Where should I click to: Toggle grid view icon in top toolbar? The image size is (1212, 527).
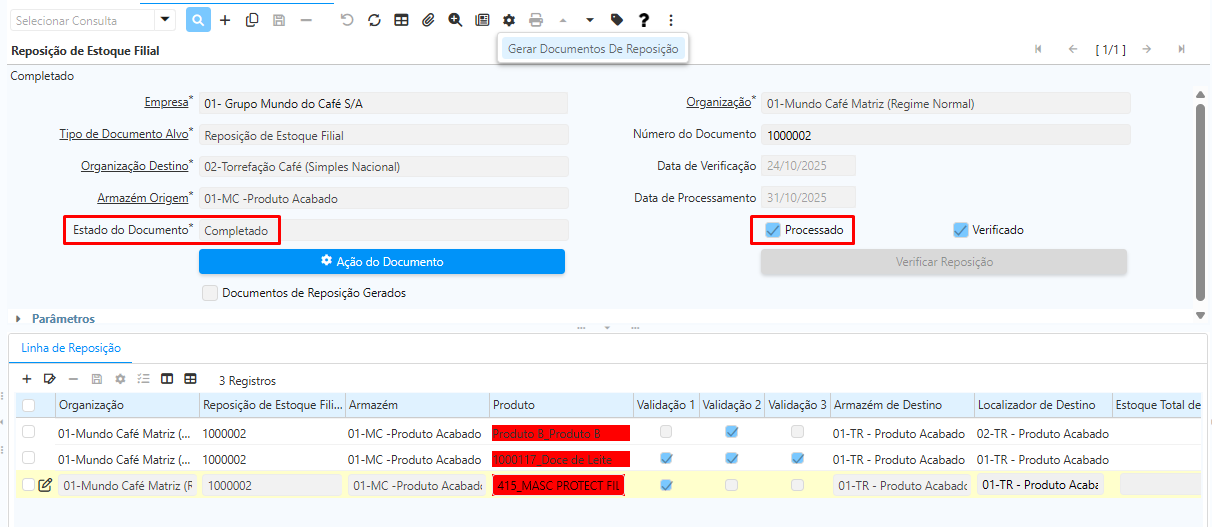point(401,20)
